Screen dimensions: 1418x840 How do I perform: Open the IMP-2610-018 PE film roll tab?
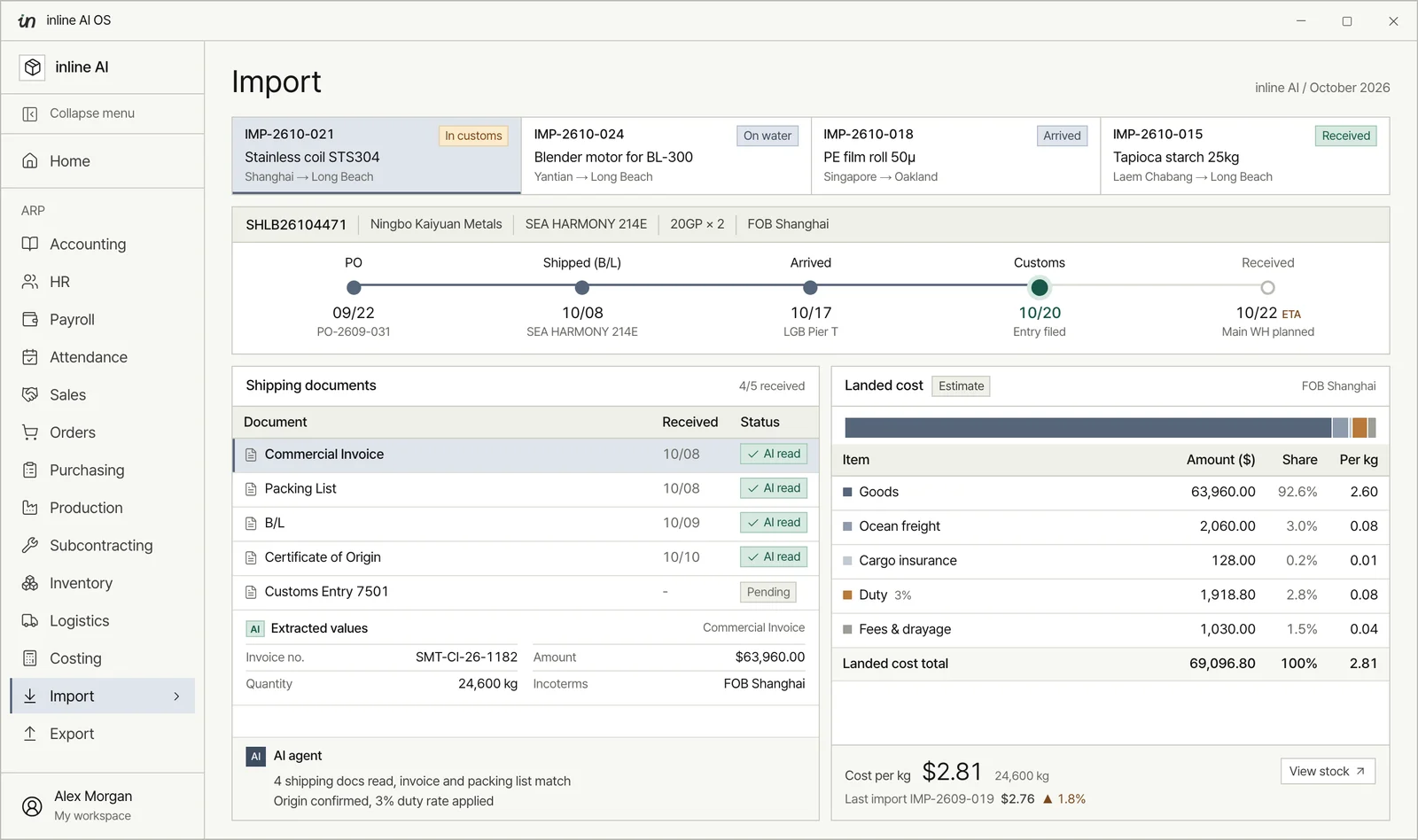point(955,155)
